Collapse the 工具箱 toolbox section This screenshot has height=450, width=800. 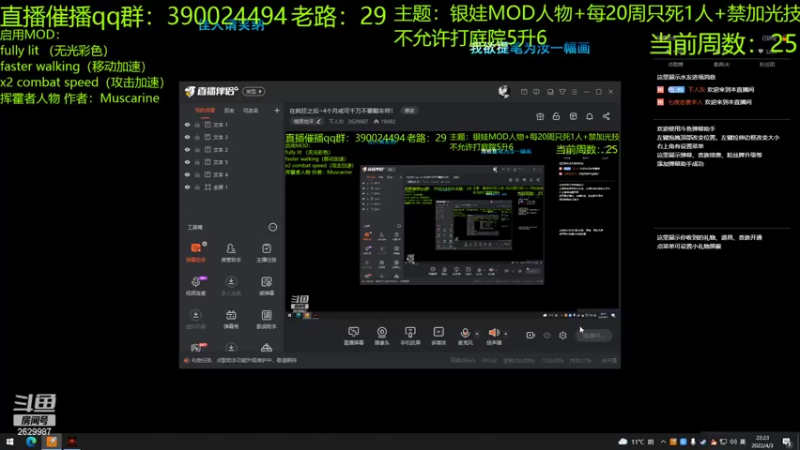[273, 227]
